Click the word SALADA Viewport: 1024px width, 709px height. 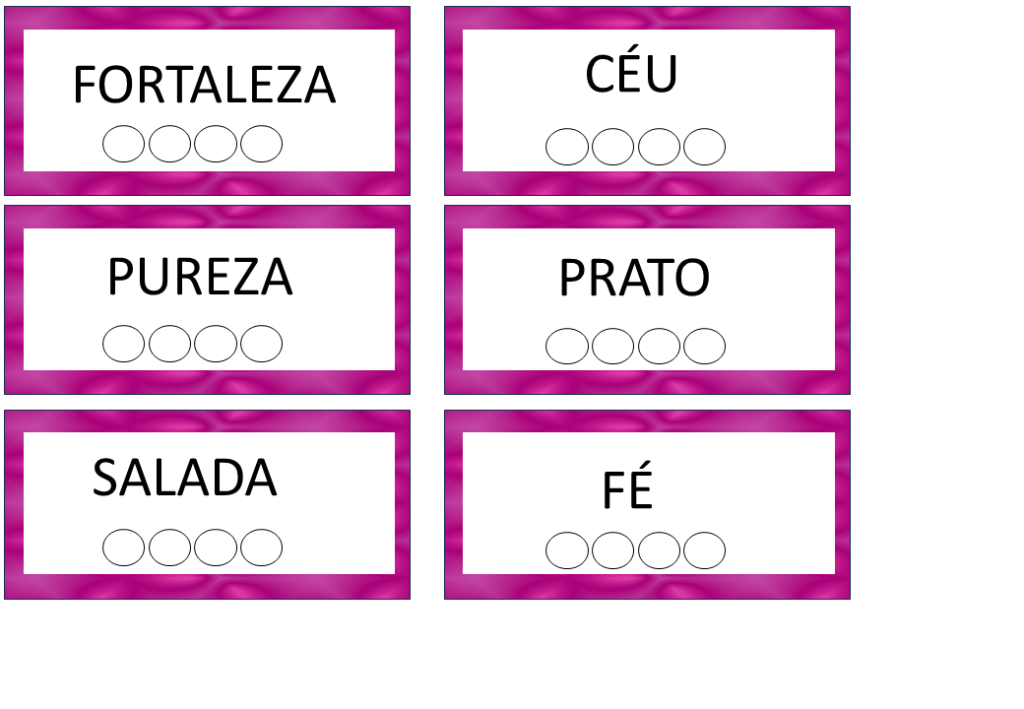pyautogui.click(x=185, y=478)
